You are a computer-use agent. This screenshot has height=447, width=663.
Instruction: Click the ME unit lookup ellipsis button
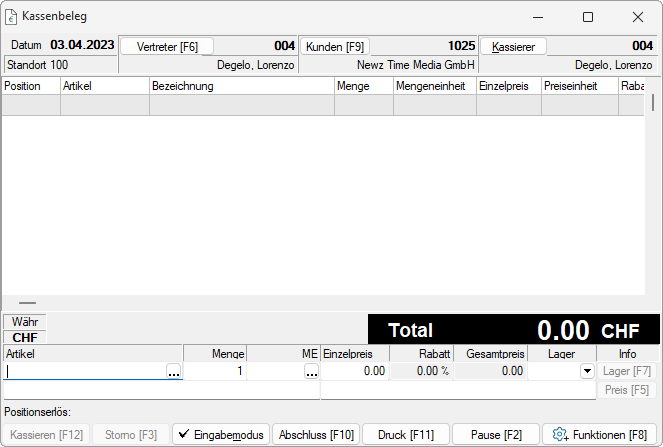(311, 371)
